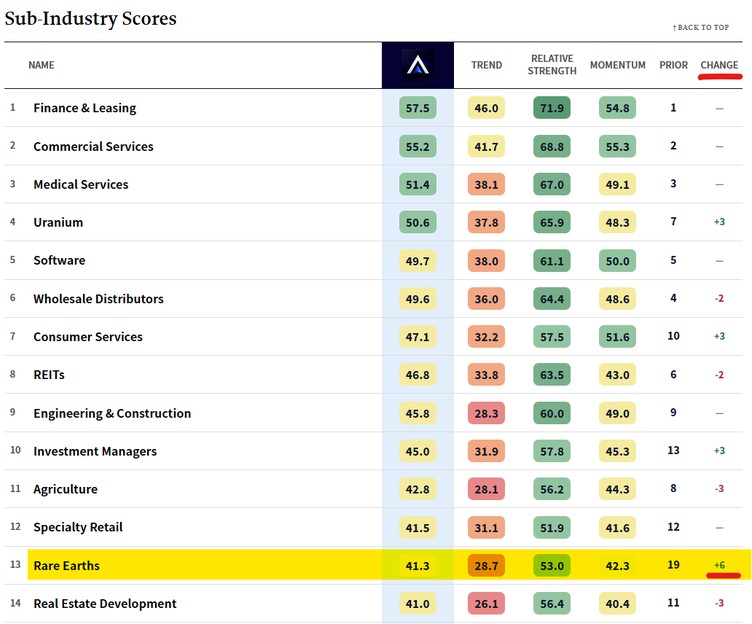The width and height of the screenshot is (752, 624).
Task: Sort by the TREND column header
Action: (x=486, y=65)
